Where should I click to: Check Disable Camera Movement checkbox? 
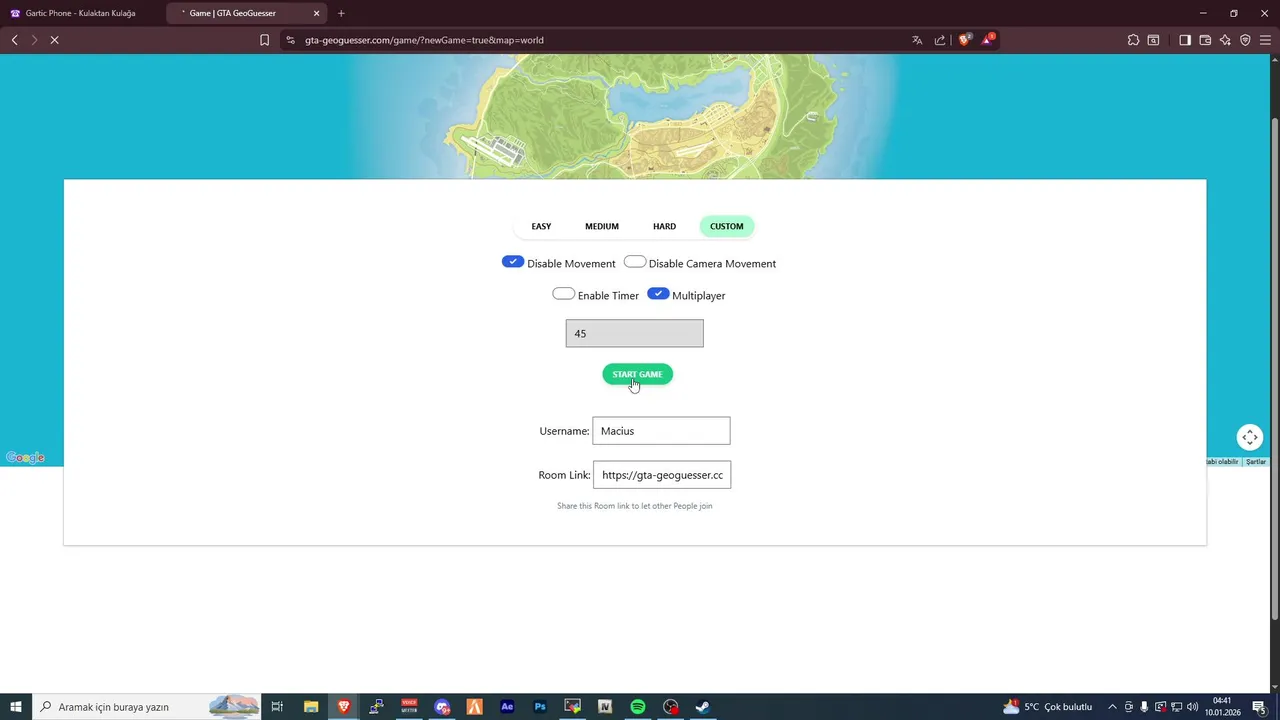coord(635,262)
